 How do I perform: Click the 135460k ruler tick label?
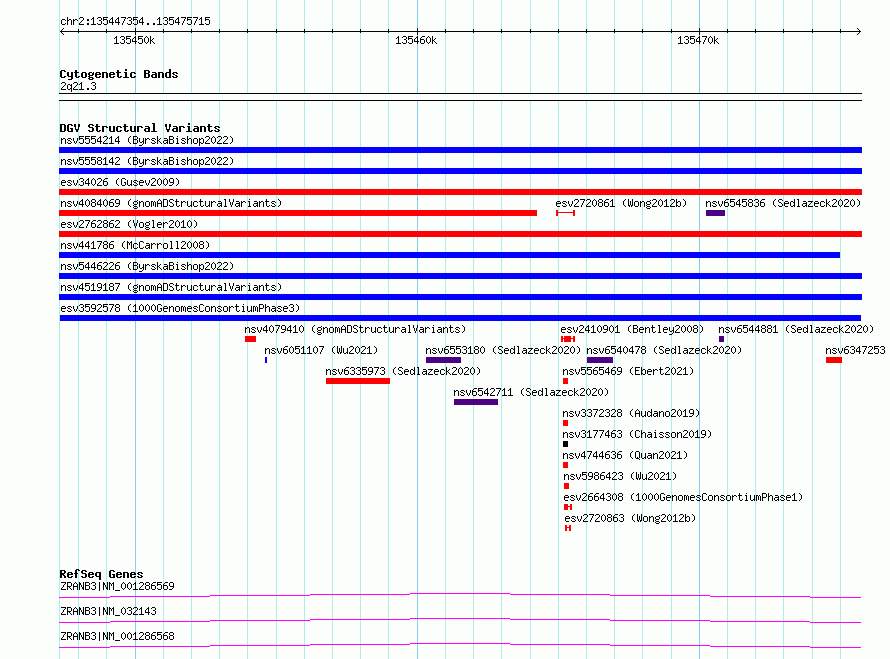point(416,40)
